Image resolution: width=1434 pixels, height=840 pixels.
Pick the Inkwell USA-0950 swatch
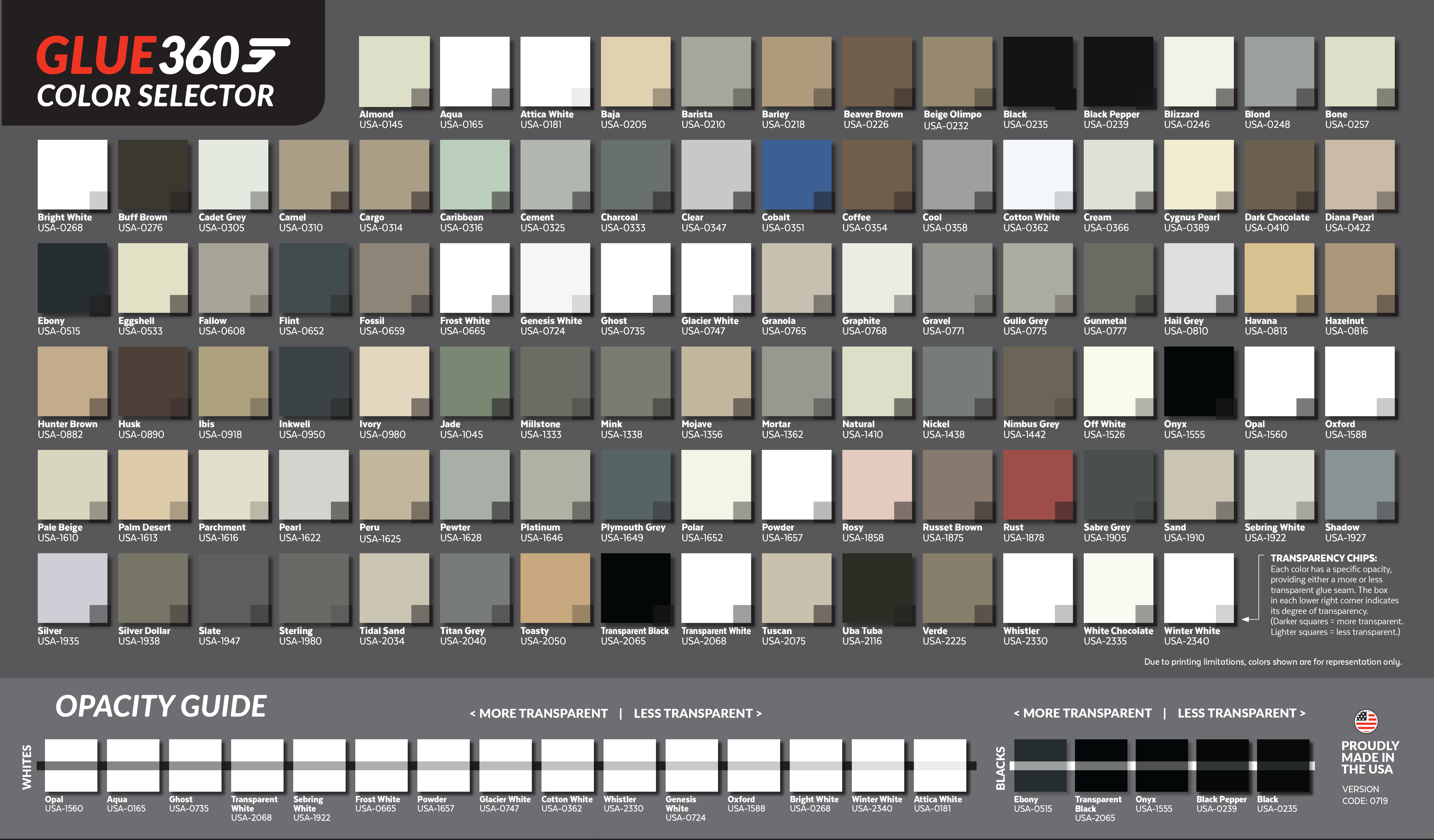pos(313,381)
